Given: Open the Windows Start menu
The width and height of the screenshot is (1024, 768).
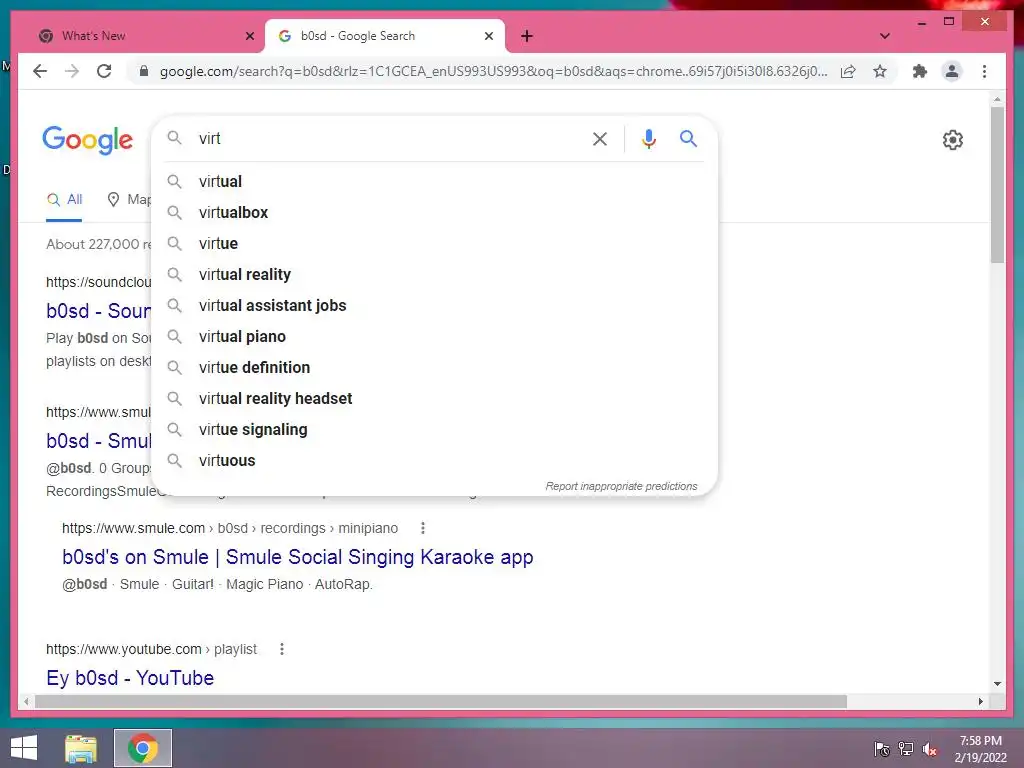Looking at the screenshot, I should pos(24,748).
